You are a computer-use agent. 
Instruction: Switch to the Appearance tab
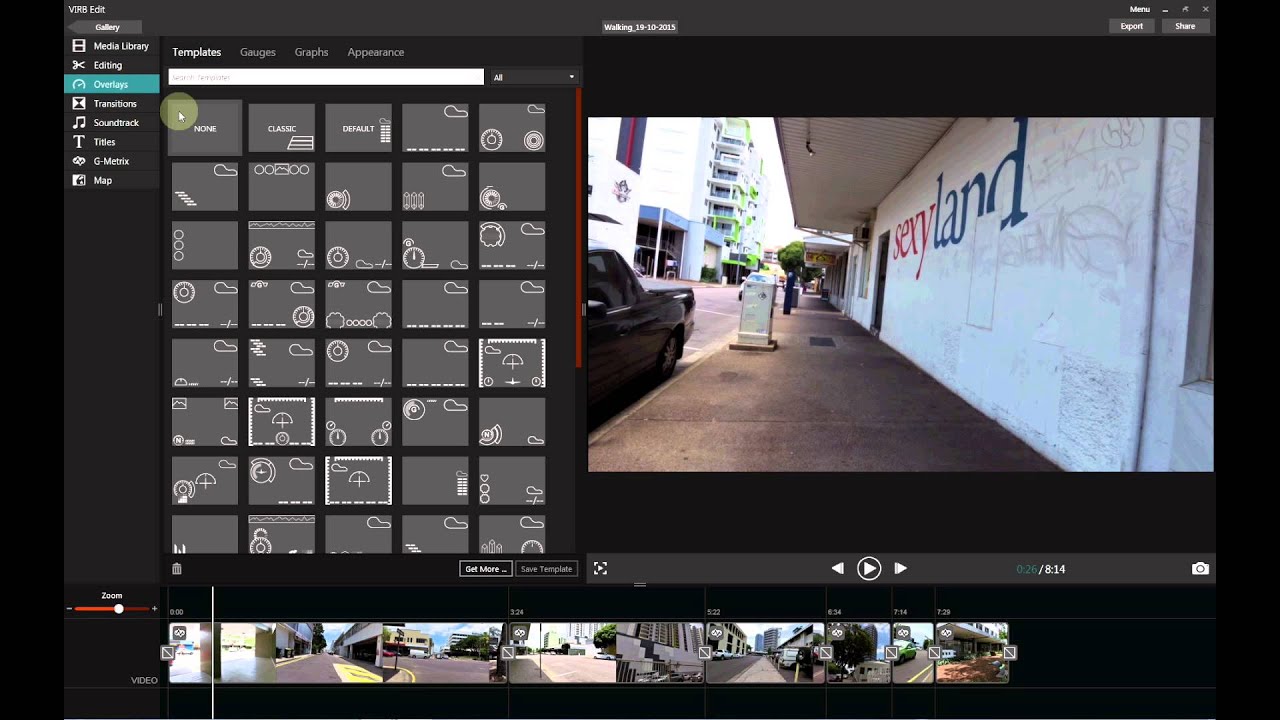[376, 52]
